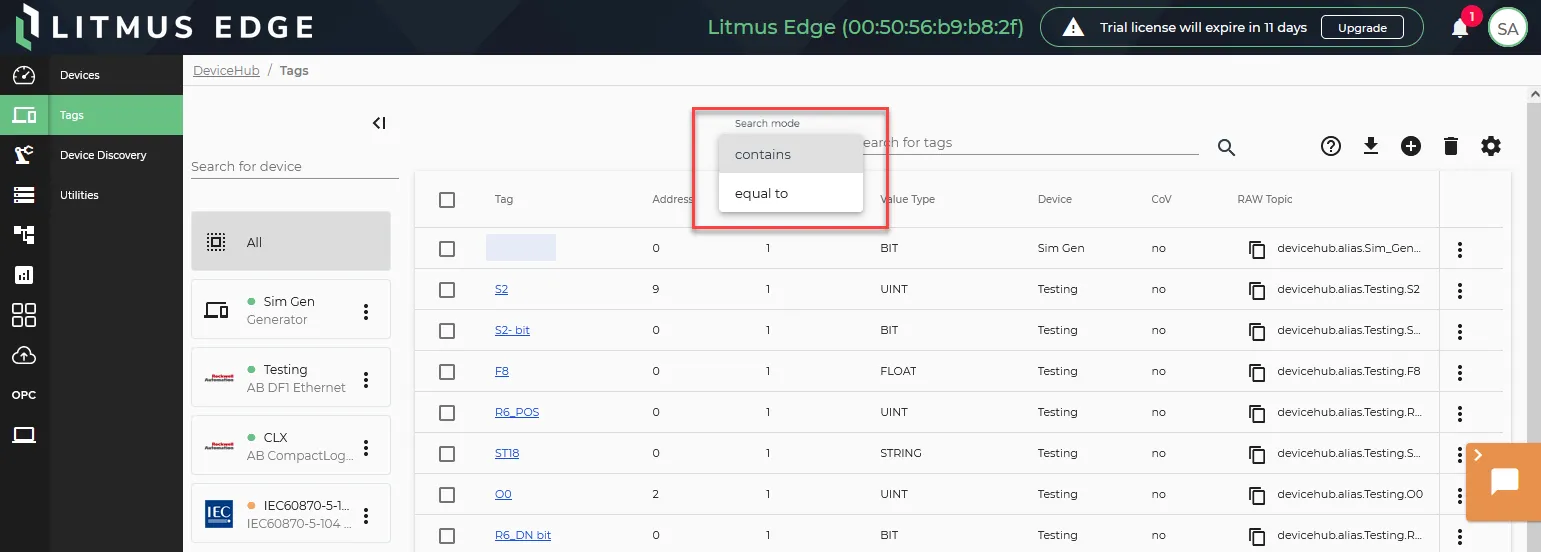Click the page vertical scrollbar
The width and height of the screenshot is (1541, 552).
pyautogui.click(x=1534, y=318)
